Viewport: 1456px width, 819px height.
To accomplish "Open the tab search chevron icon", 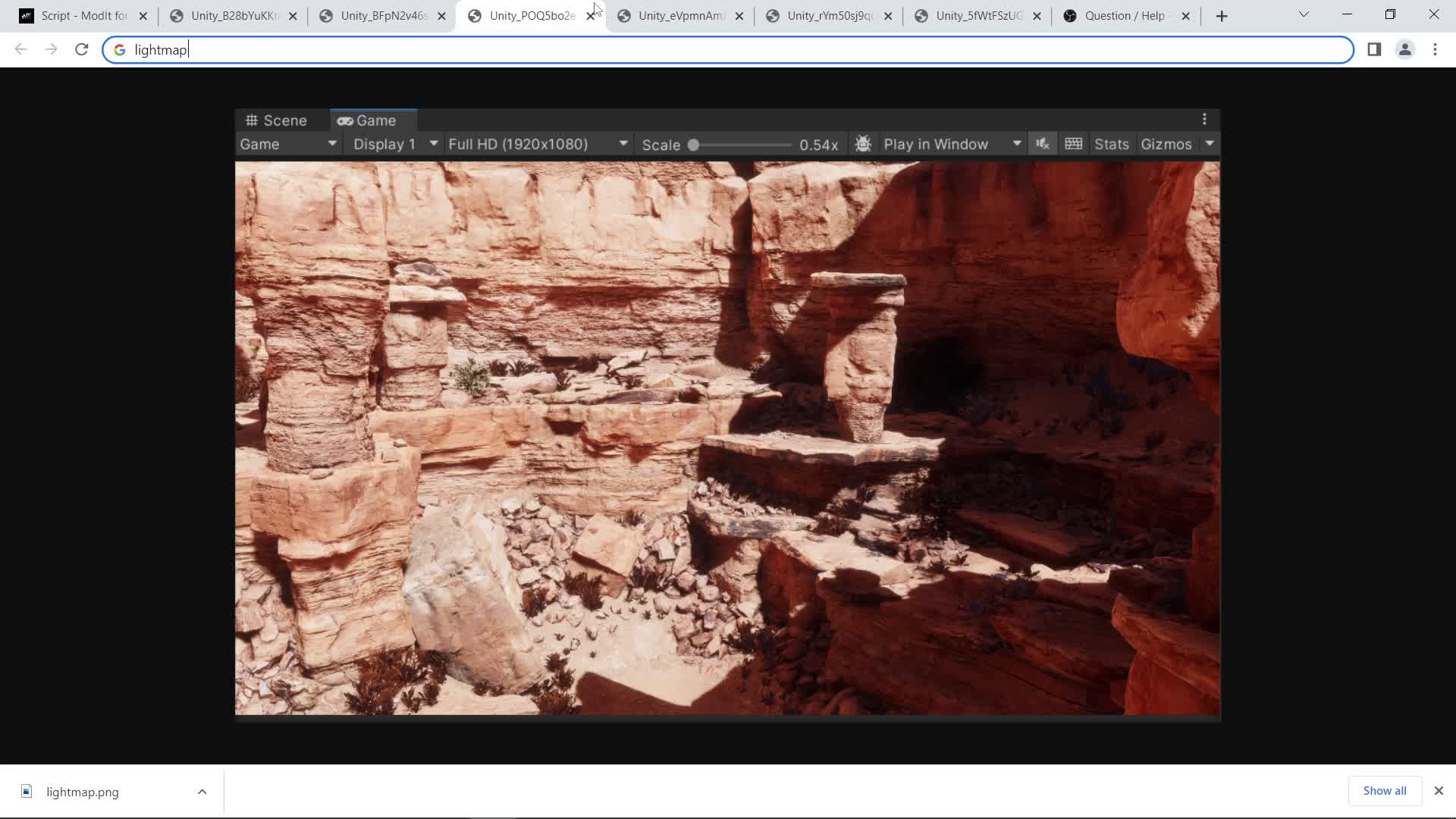I will click(1304, 14).
